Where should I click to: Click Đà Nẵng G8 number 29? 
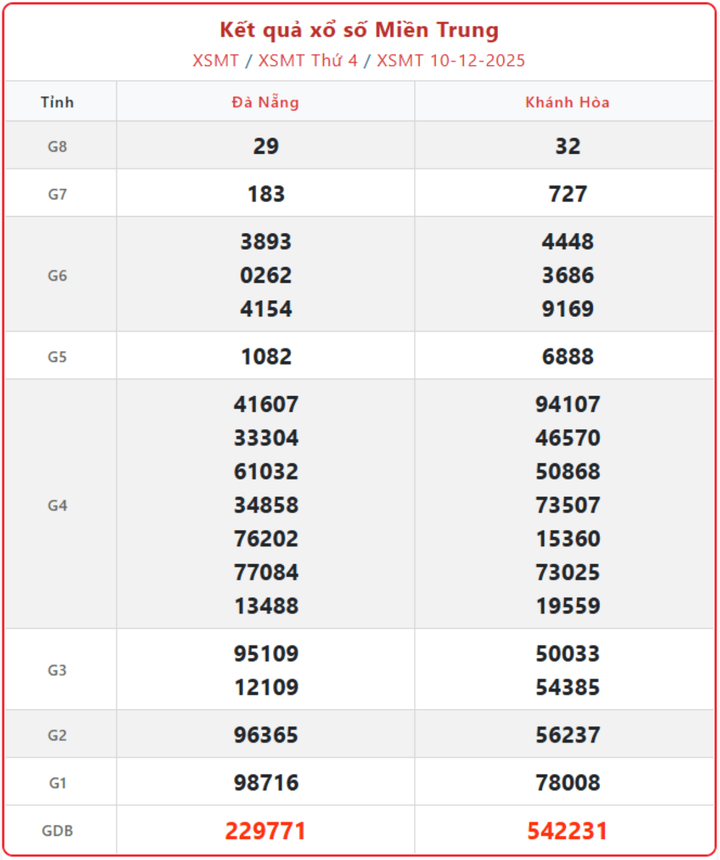tap(265, 146)
